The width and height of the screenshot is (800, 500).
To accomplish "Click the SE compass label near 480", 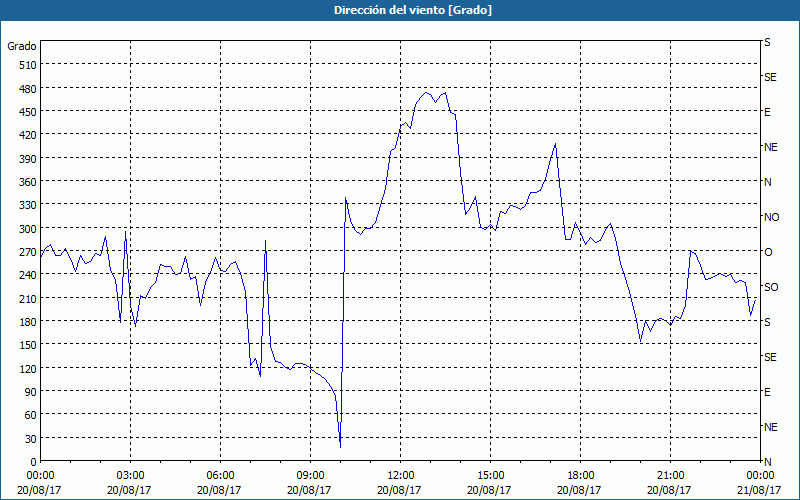I will [770, 77].
